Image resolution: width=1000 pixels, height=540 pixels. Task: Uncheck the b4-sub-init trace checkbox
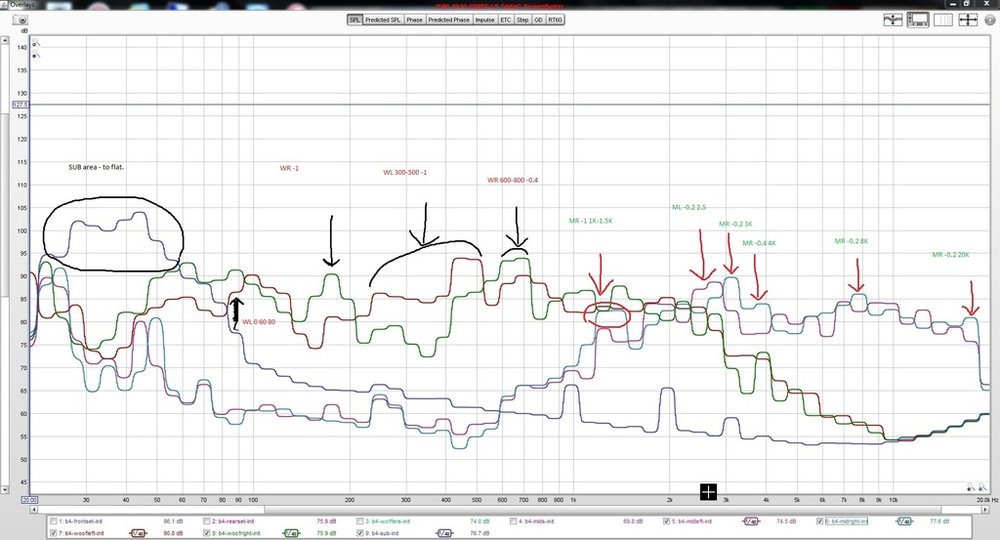pos(360,533)
